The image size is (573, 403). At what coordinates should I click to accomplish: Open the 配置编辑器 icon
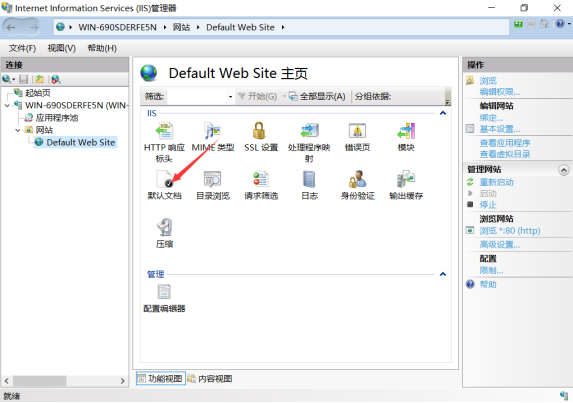tap(164, 292)
